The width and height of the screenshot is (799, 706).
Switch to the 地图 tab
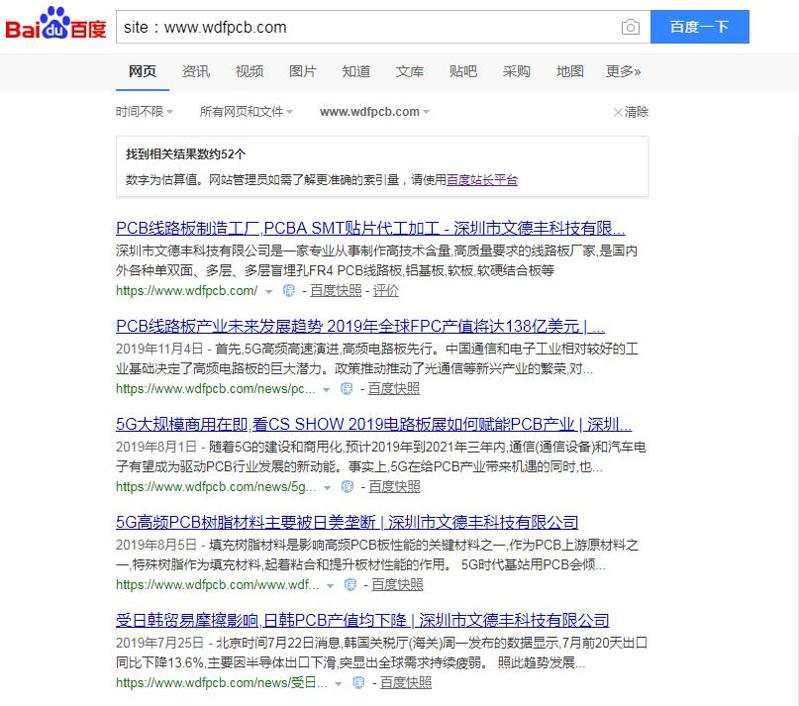(570, 71)
